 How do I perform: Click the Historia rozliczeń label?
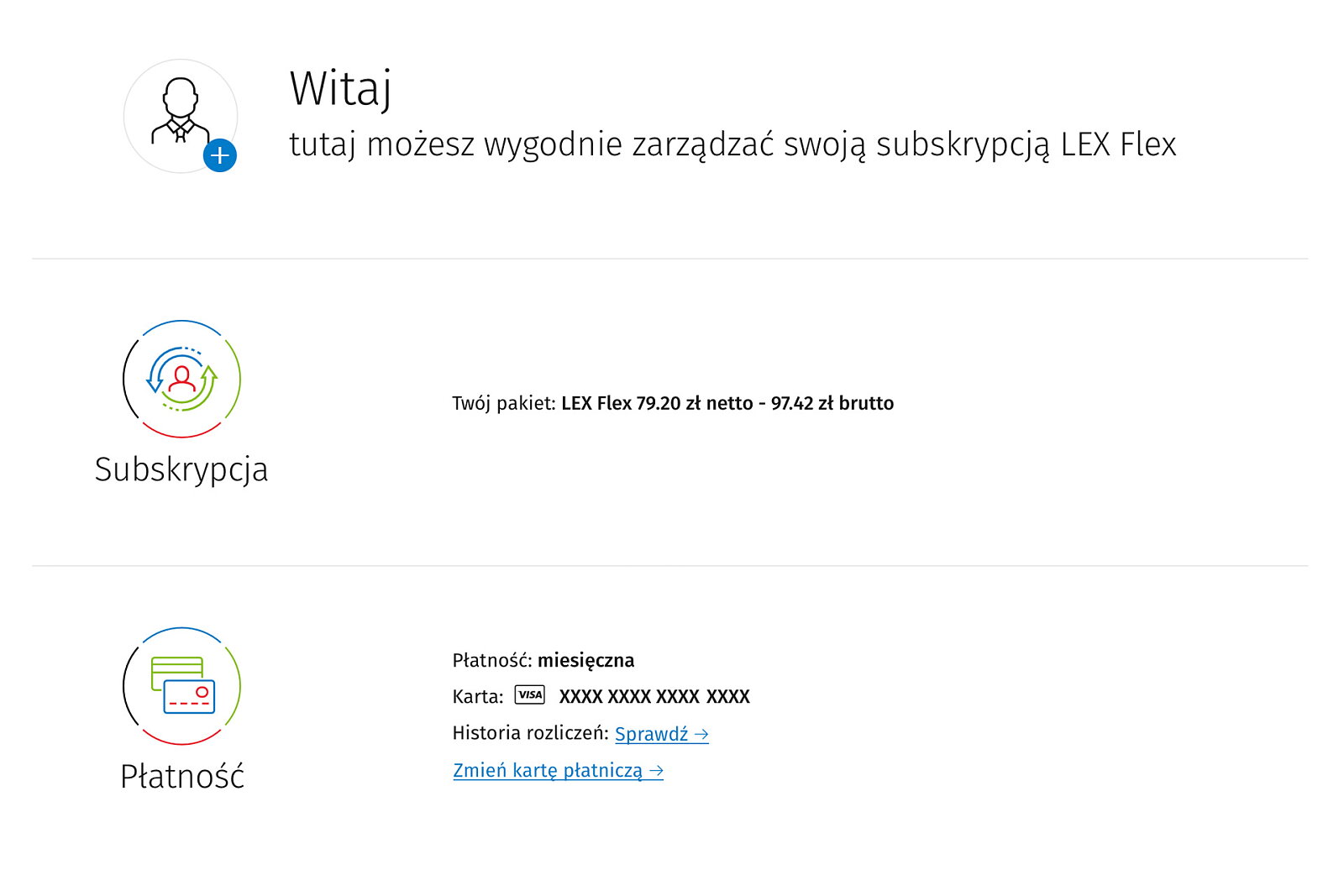coord(530,733)
